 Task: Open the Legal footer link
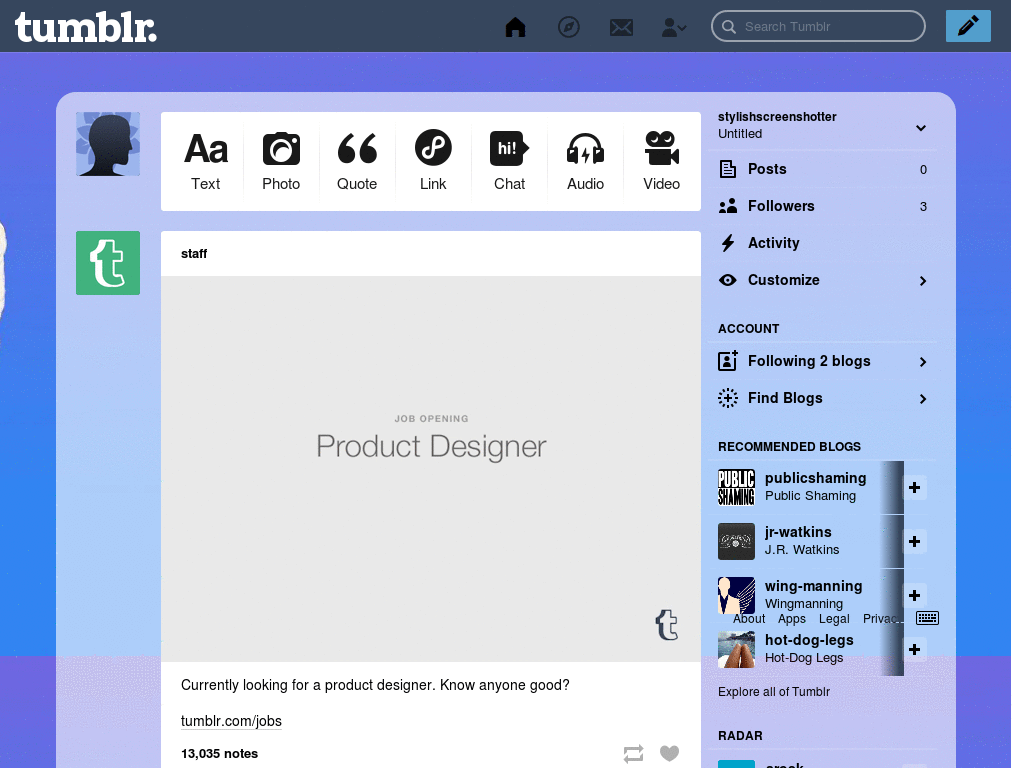tap(834, 618)
